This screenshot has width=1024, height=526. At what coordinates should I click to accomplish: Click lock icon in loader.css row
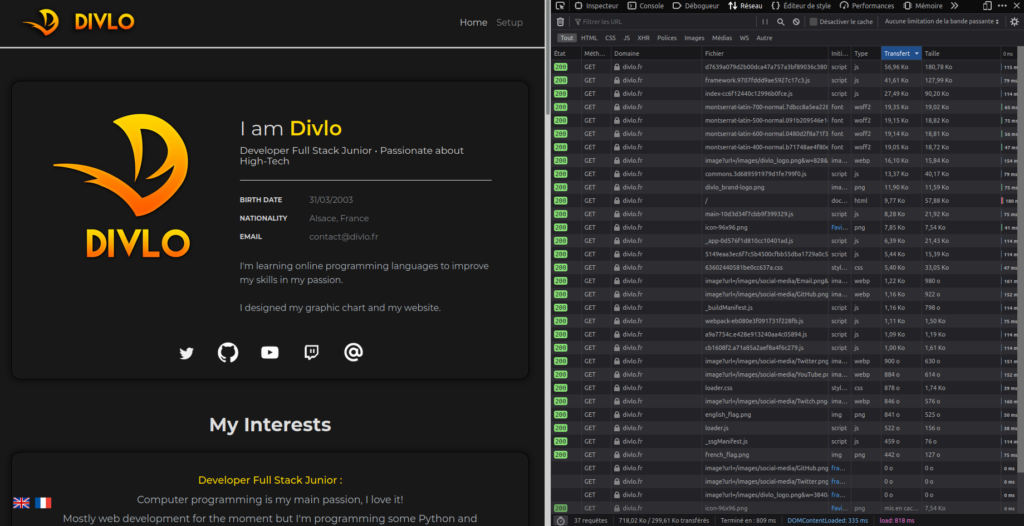click(616, 387)
